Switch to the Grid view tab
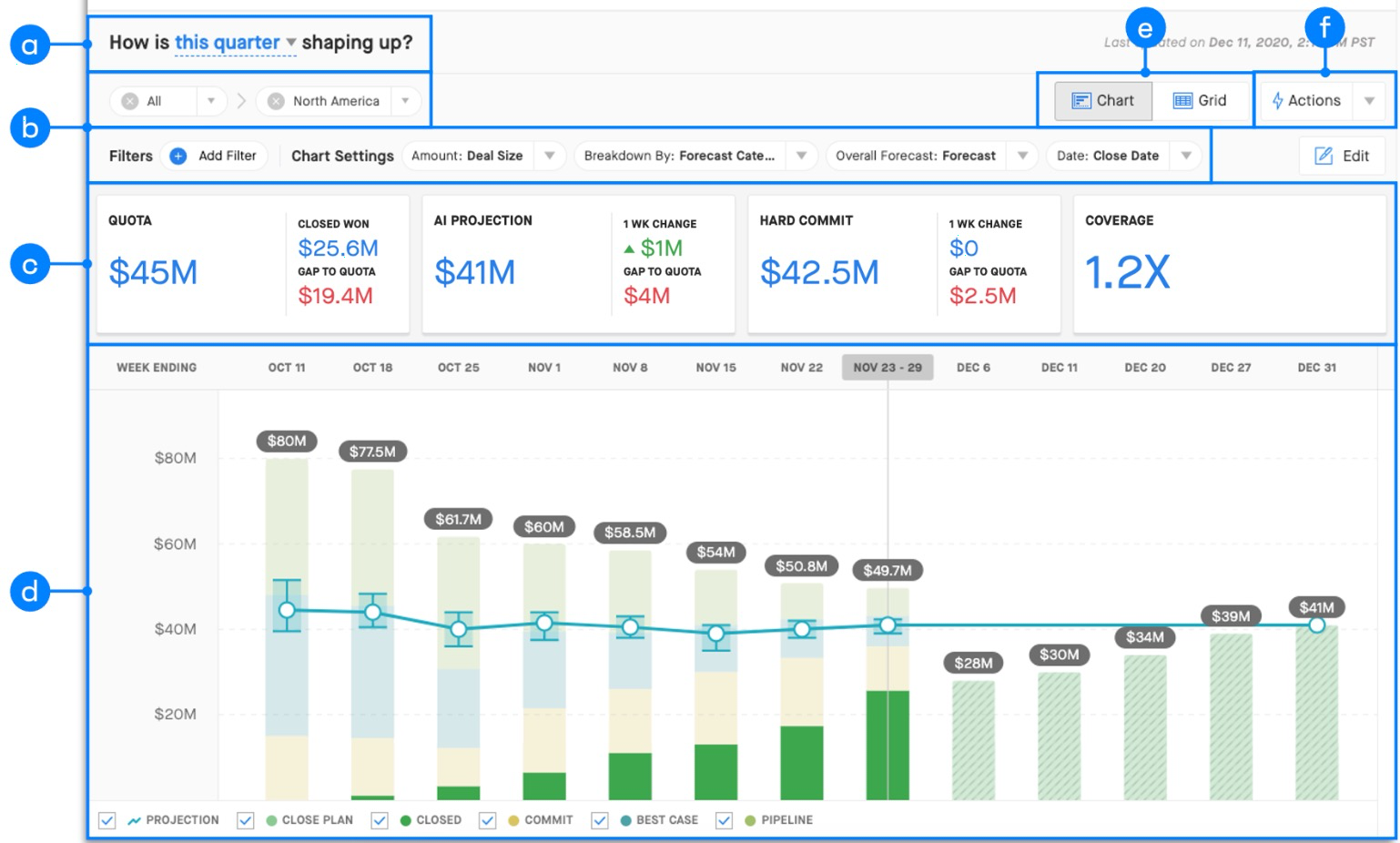This screenshot has height=843, width=1400. tap(1200, 100)
